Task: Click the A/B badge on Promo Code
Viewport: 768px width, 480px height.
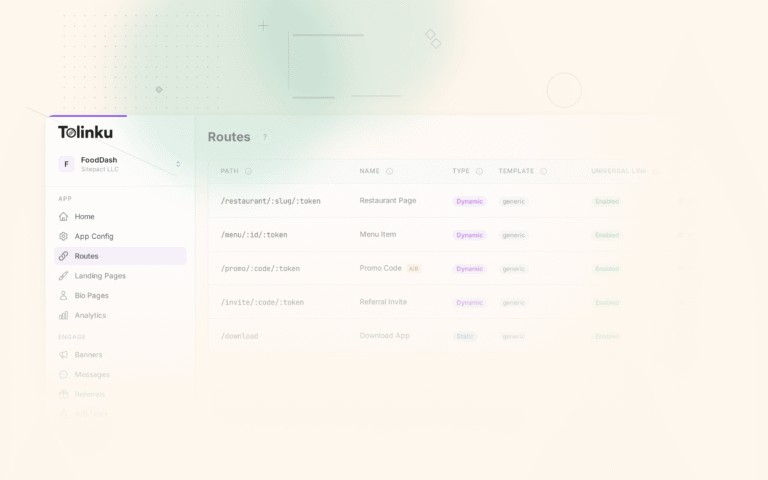Action: click(x=414, y=269)
